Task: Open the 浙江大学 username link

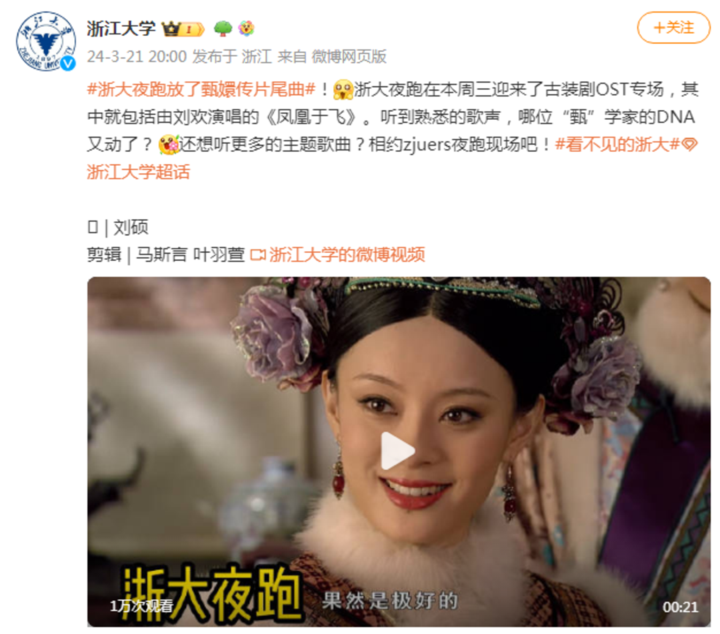Action: tap(122, 29)
